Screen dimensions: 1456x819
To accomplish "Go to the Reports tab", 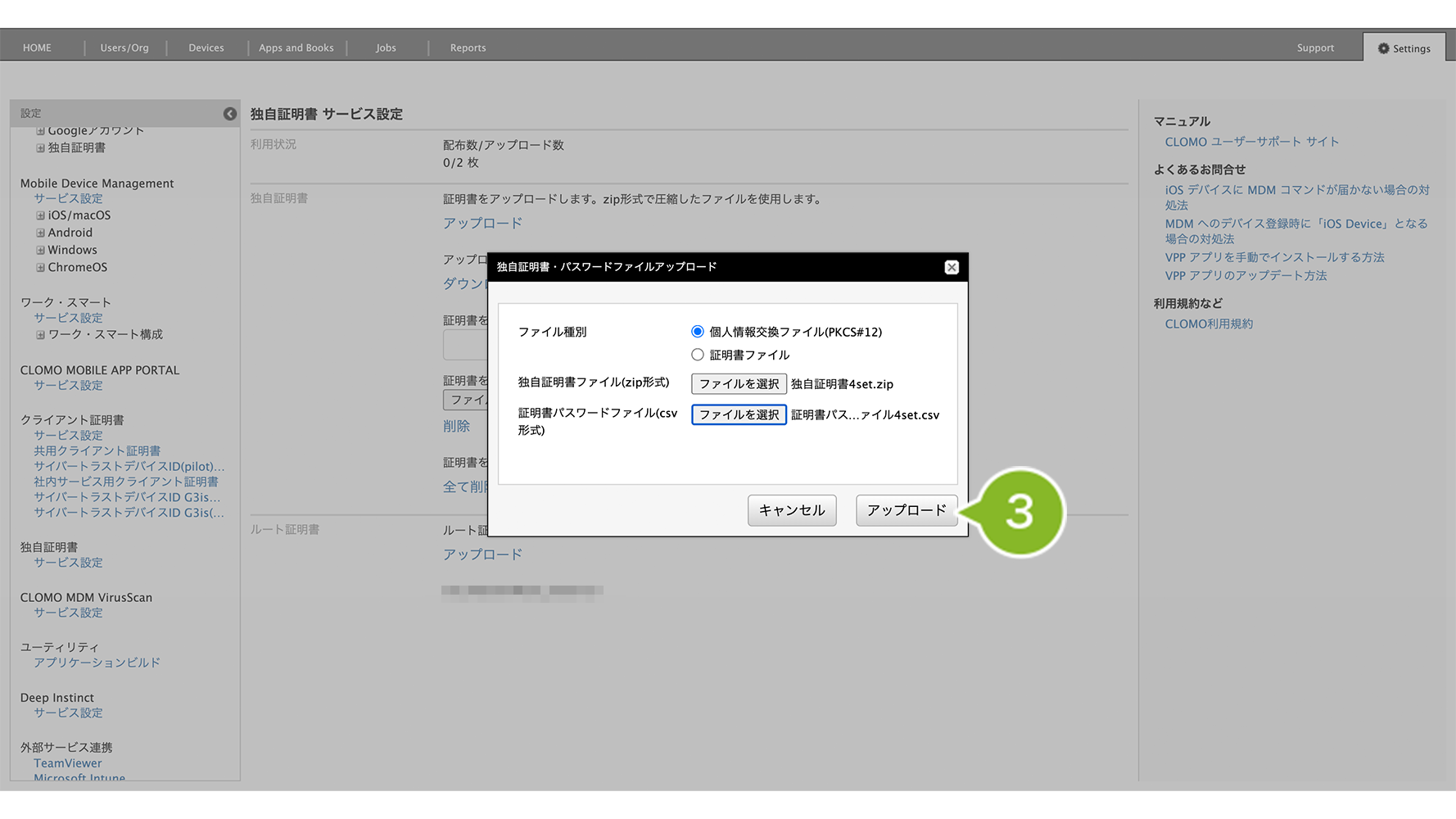I will pyautogui.click(x=468, y=48).
